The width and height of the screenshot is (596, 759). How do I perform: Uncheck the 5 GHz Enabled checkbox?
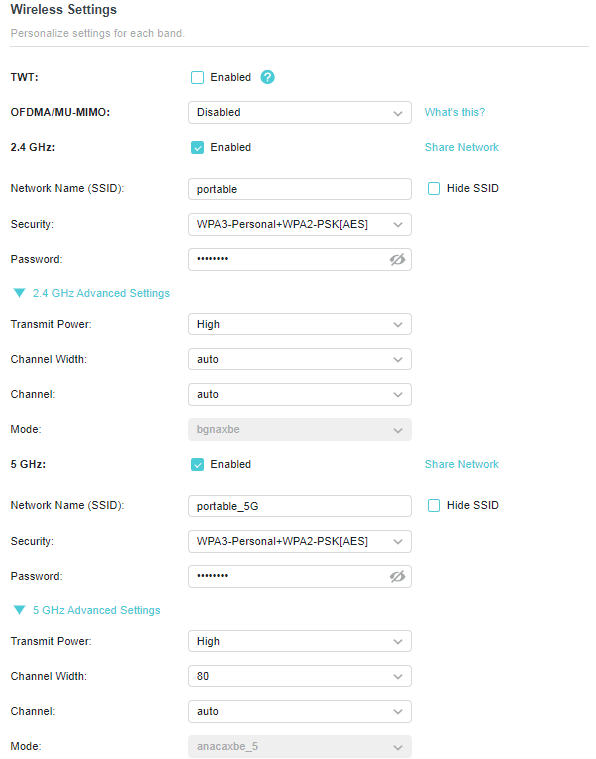[198, 465]
